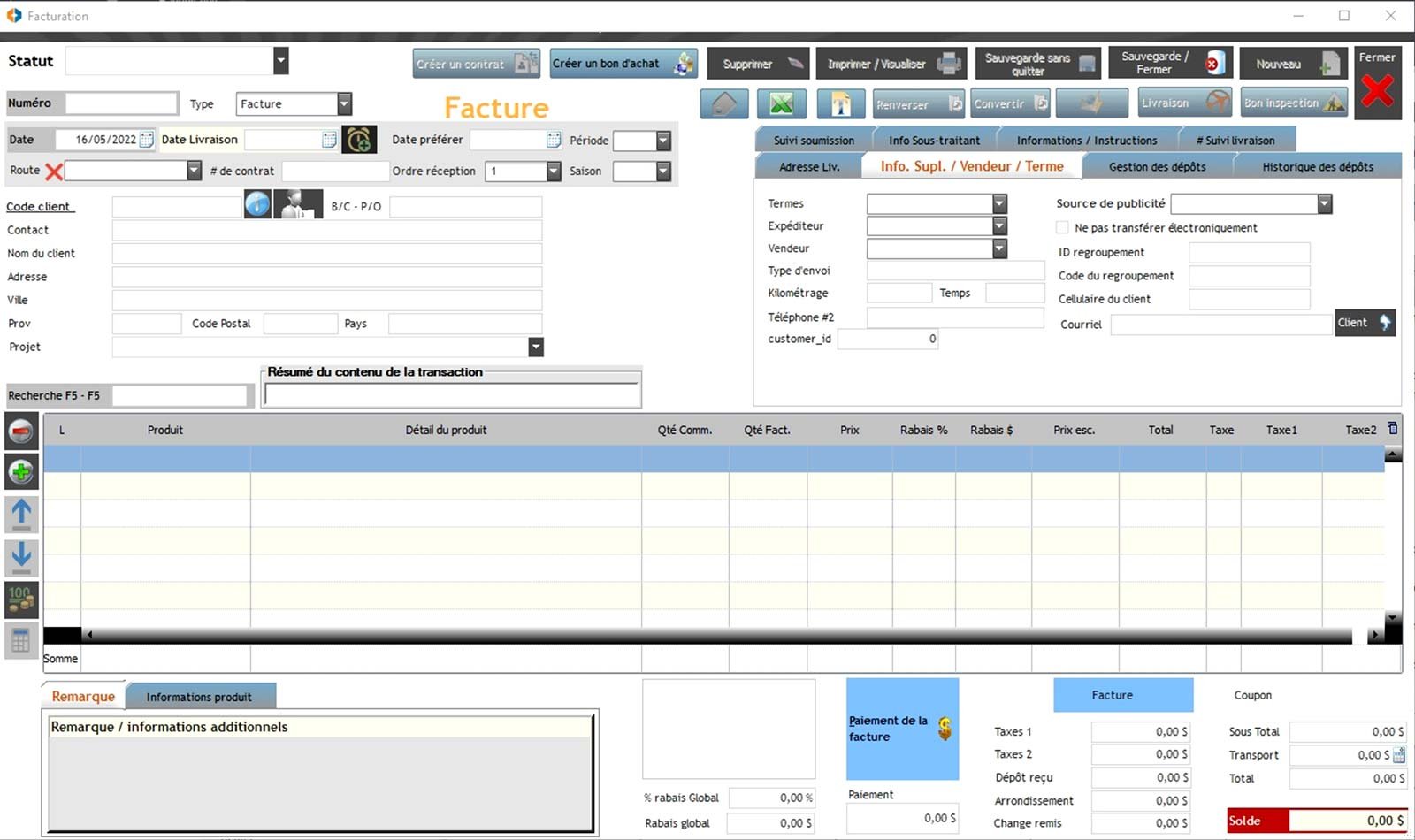The height and width of the screenshot is (840, 1415).
Task: Open Historique des dépôts tab
Action: pyautogui.click(x=1318, y=166)
